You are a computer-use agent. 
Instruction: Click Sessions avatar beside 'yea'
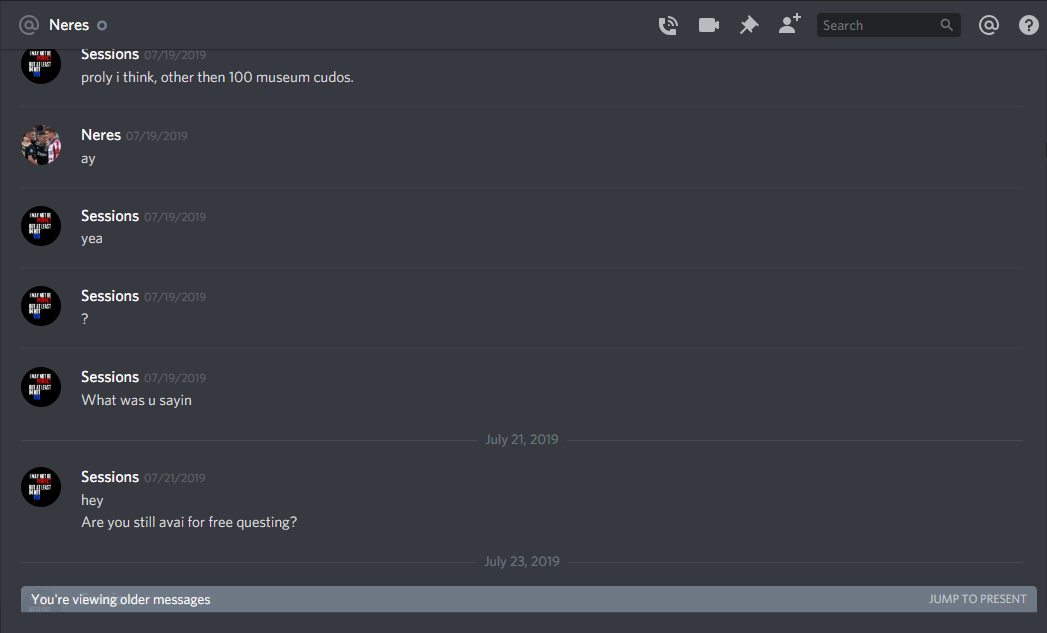[x=41, y=226]
